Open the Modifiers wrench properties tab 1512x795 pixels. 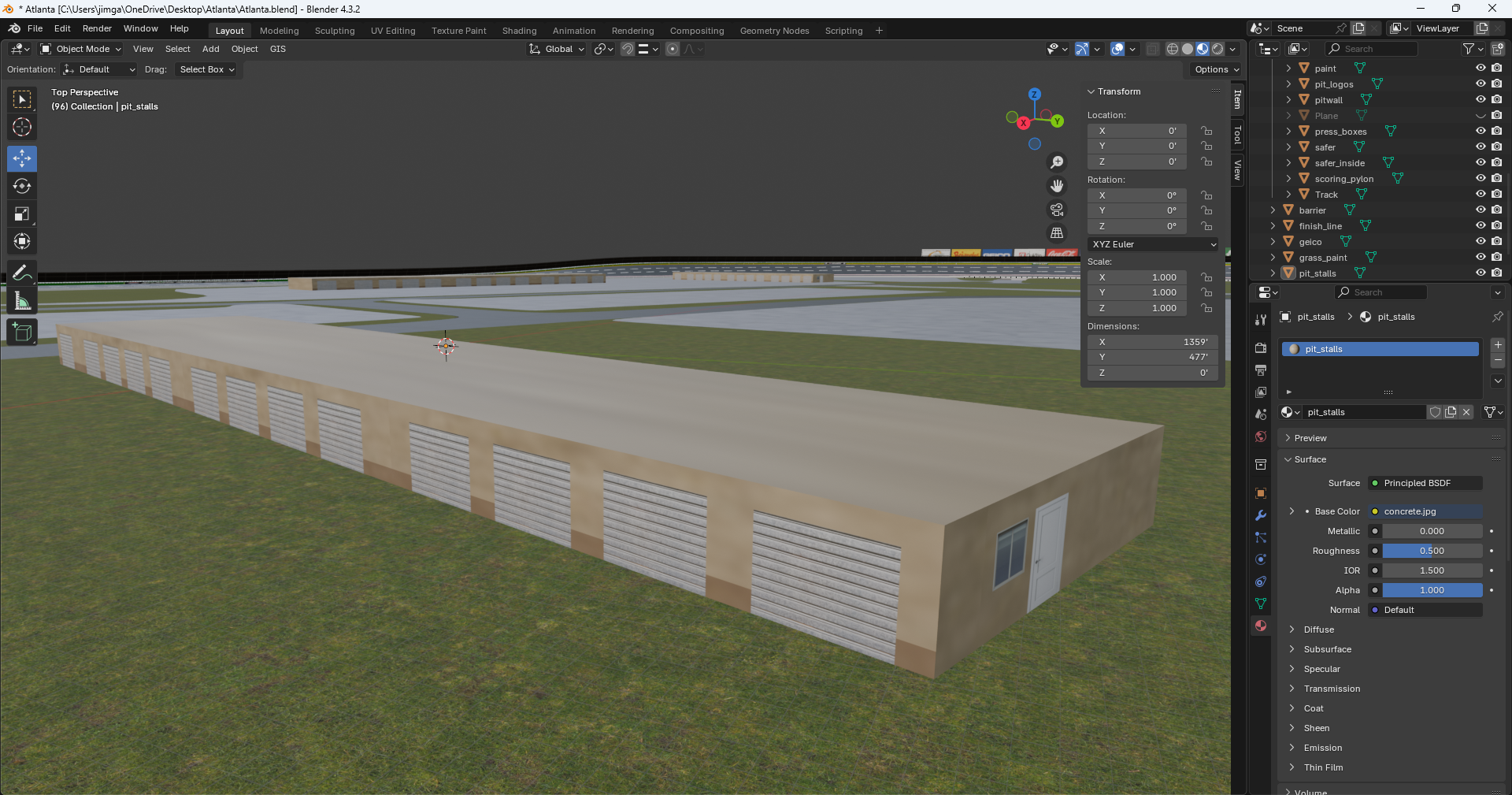click(x=1261, y=515)
